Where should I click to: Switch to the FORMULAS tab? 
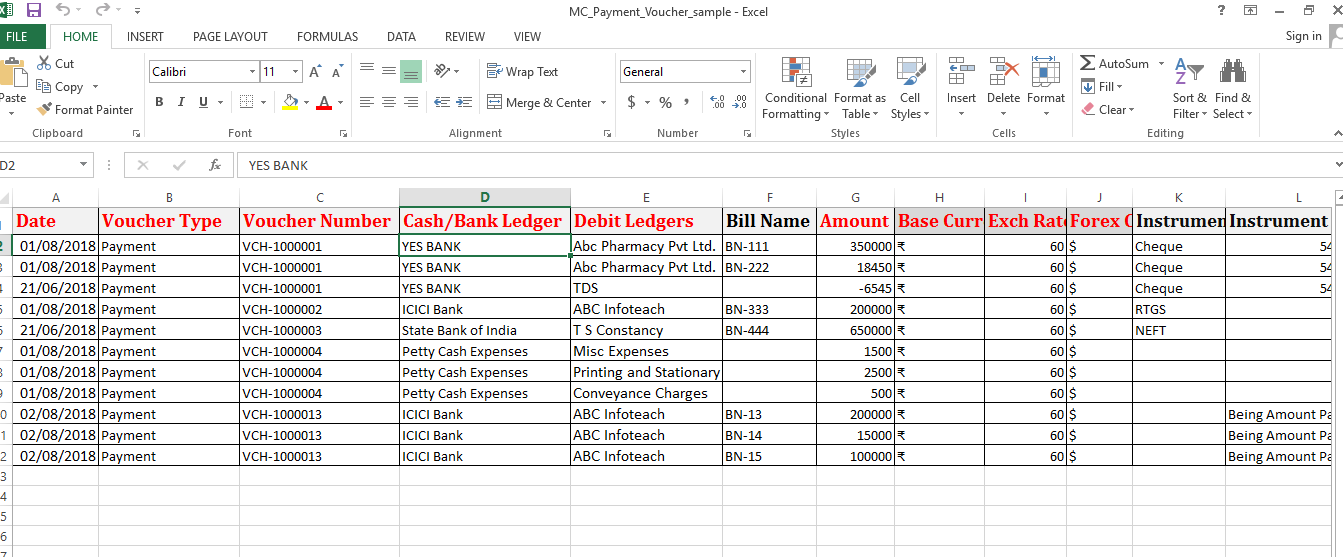point(327,36)
